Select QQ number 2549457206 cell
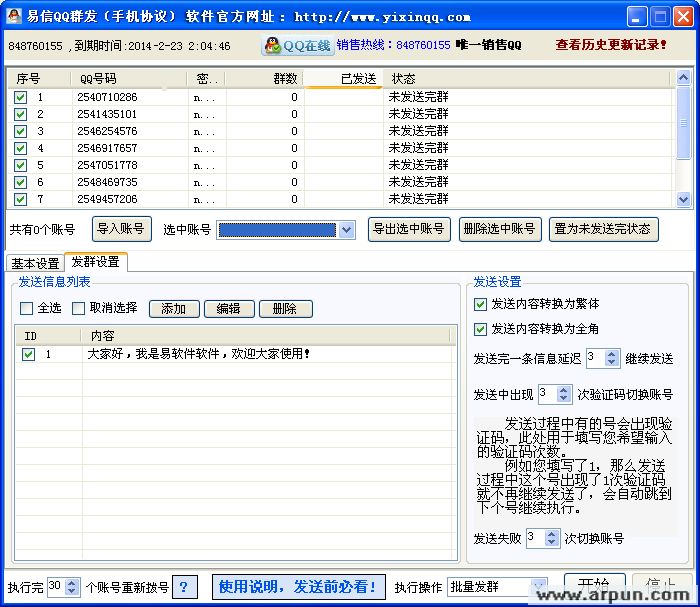 pos(107,199)
